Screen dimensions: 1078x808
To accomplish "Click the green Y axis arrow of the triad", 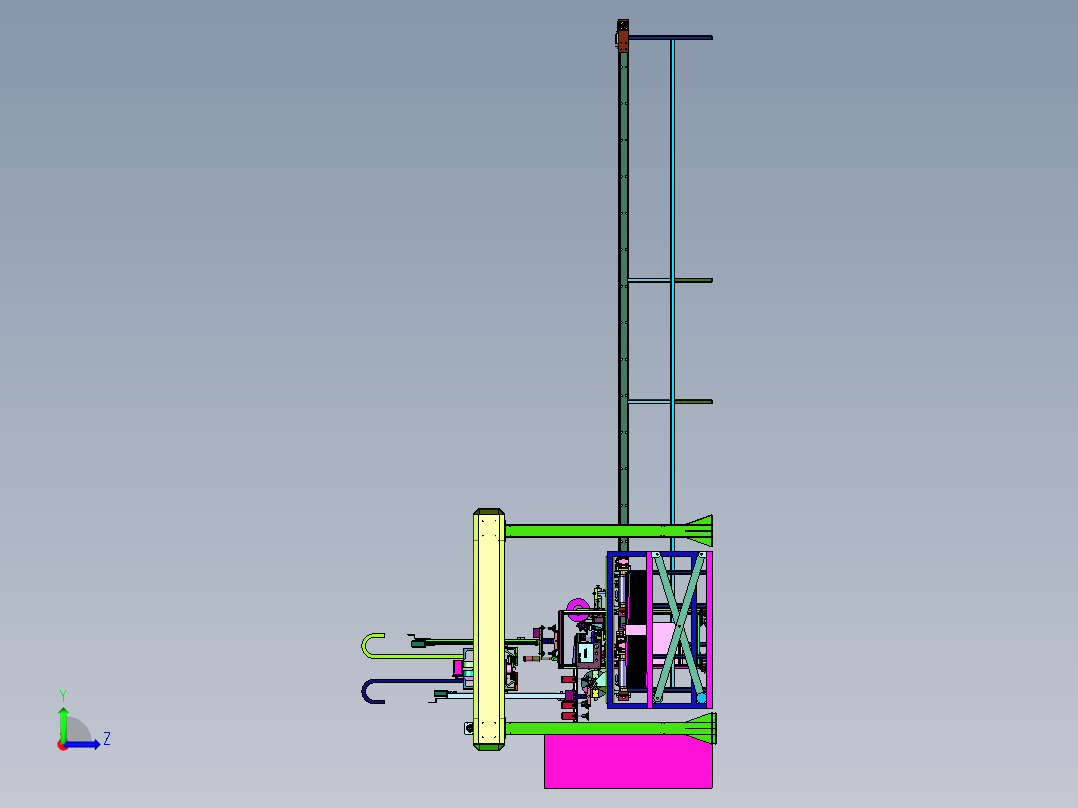I will click(x=63, y=724).
